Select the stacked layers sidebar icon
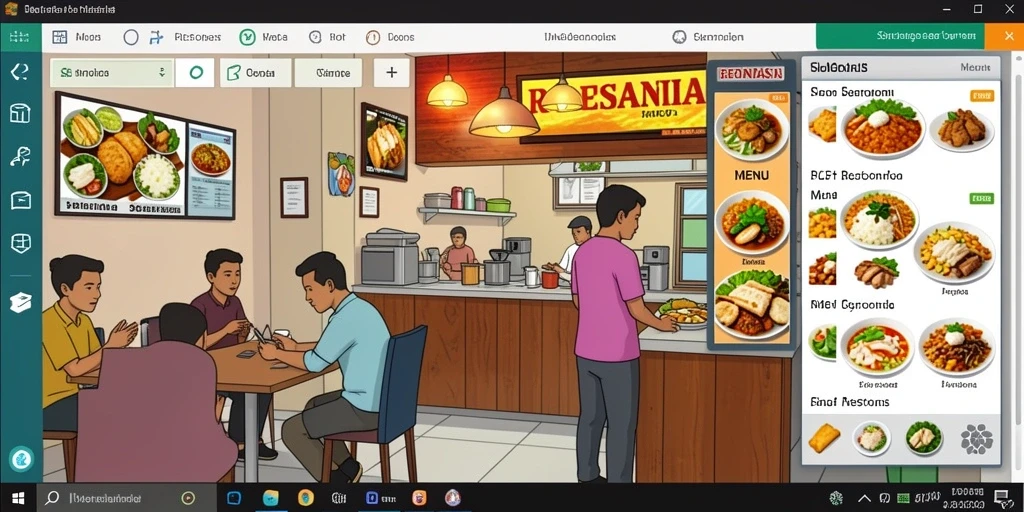 20,302
